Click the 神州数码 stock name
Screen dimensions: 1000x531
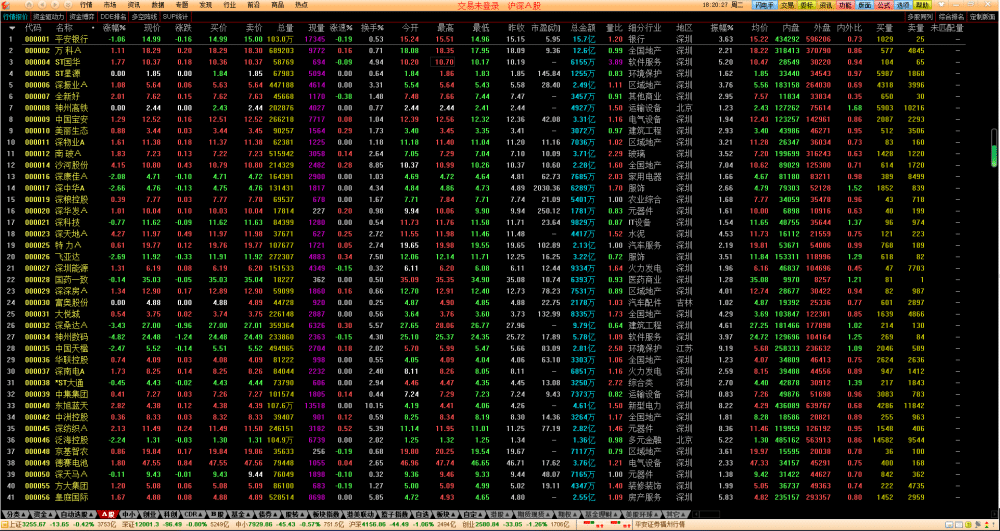[72, 337]
